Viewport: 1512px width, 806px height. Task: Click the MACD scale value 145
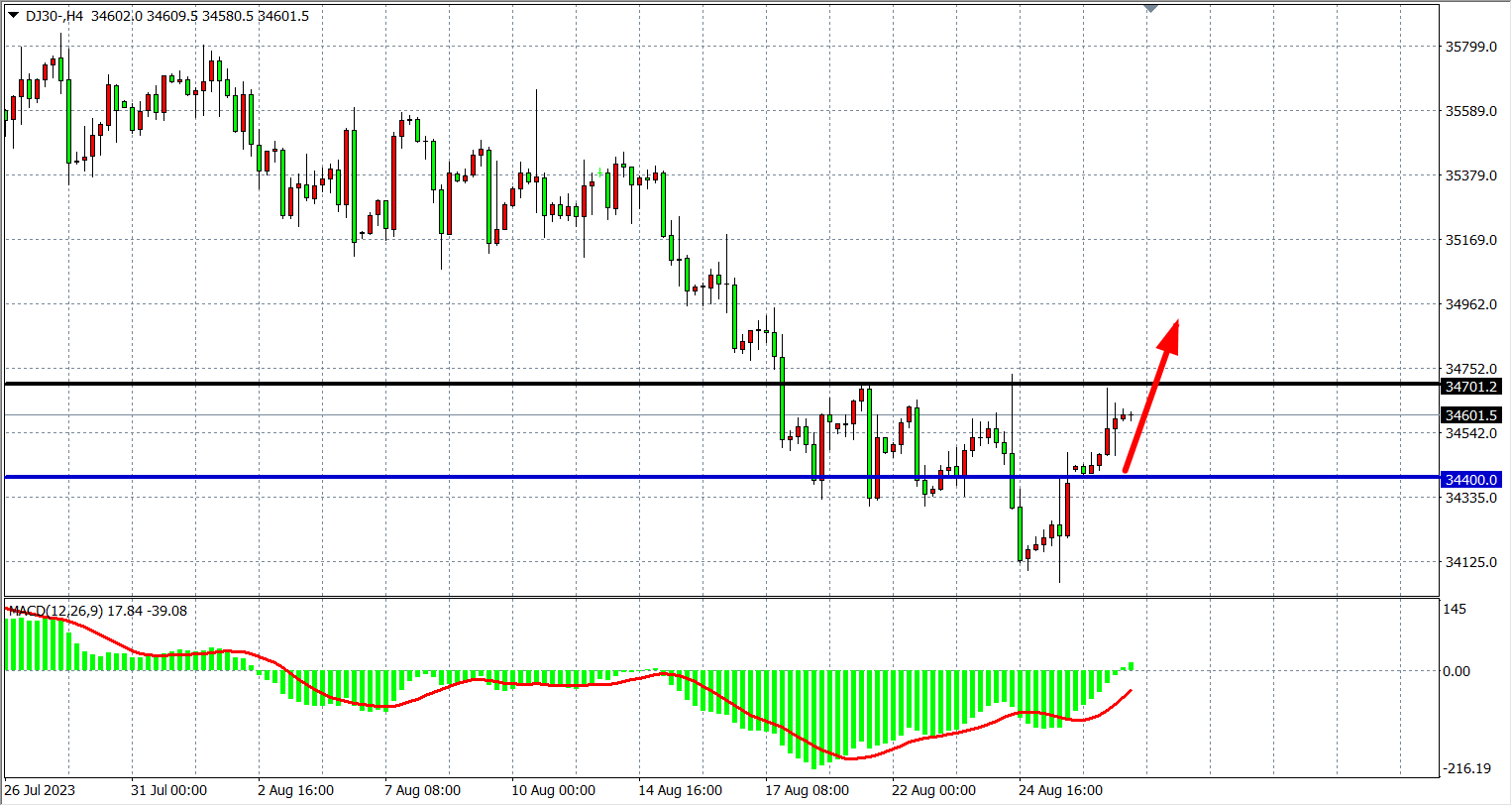click(x=1455, y=609)
